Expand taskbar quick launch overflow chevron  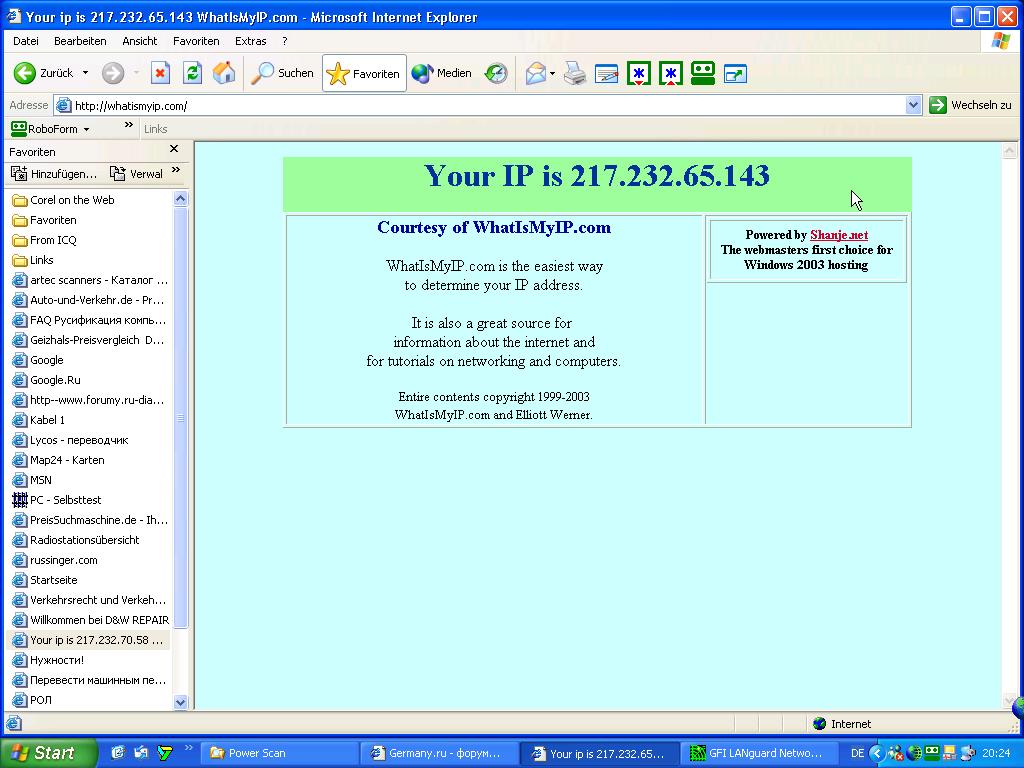189,747
